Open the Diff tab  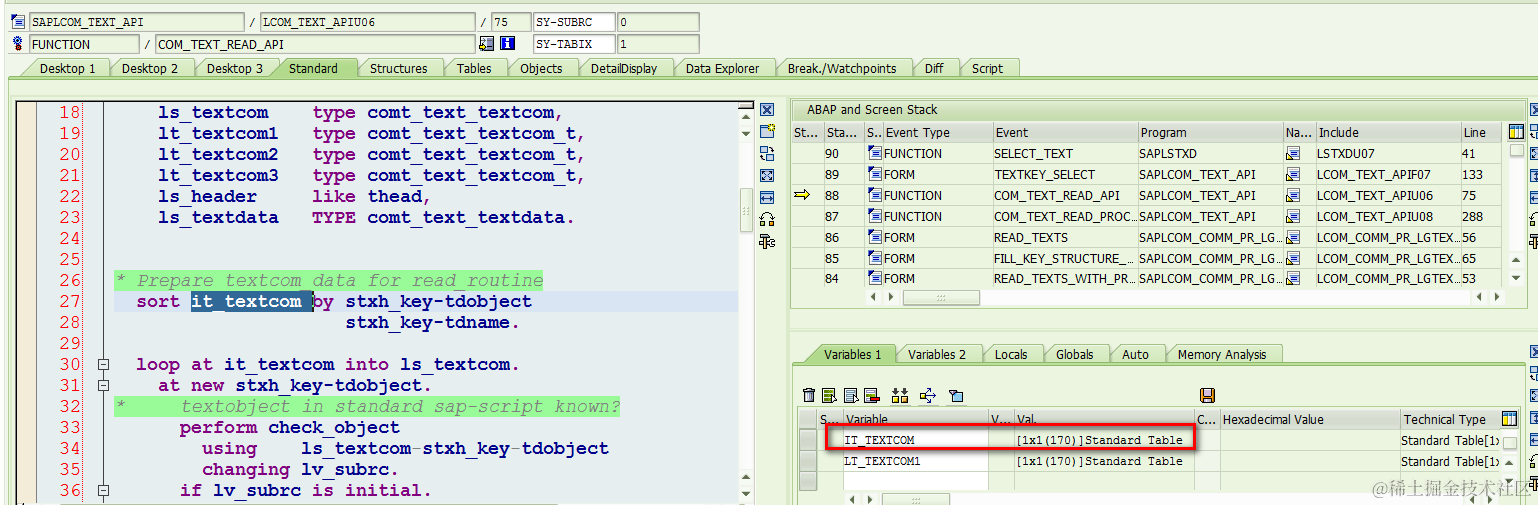tap(933, 68)
